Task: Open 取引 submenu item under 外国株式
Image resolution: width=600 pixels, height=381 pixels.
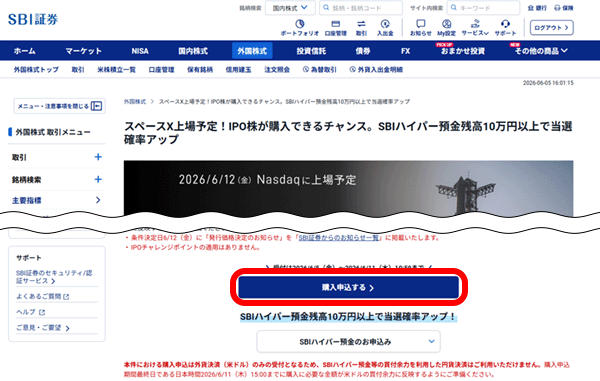Action: click(78, 70)
